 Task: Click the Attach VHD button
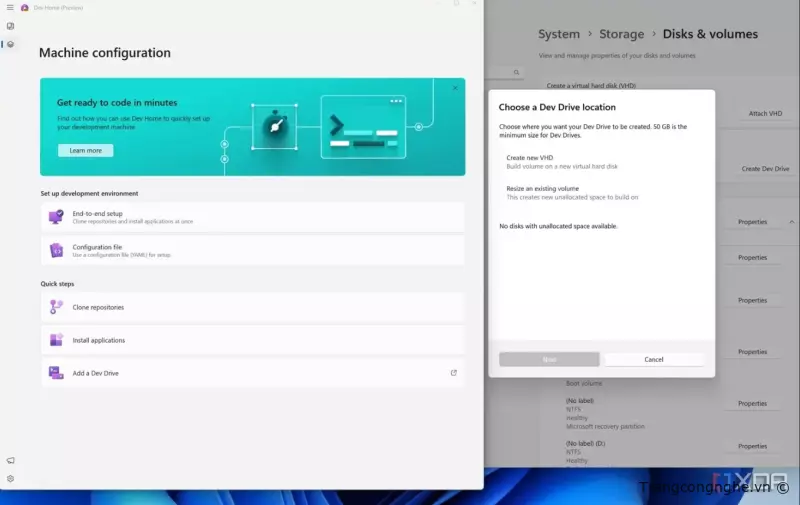[765, 114]
